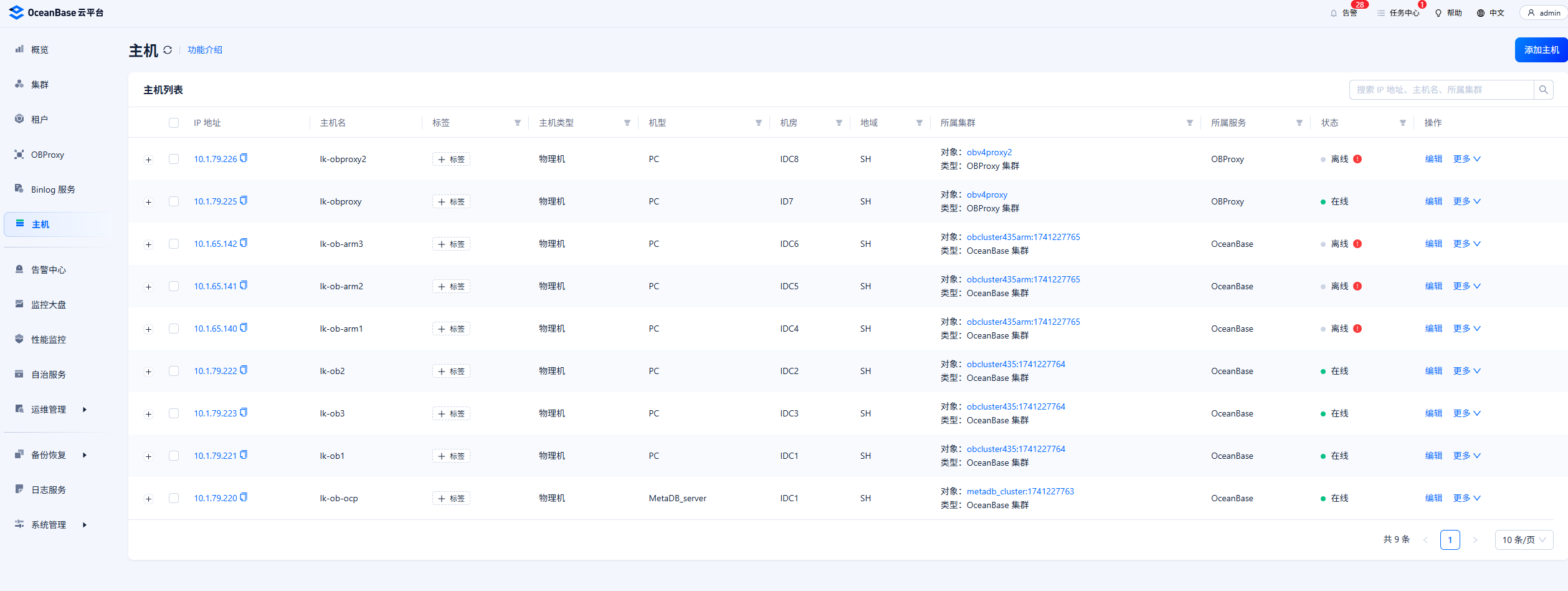Check the checkbox for host lk-obproxy

(x=174, y=201)
